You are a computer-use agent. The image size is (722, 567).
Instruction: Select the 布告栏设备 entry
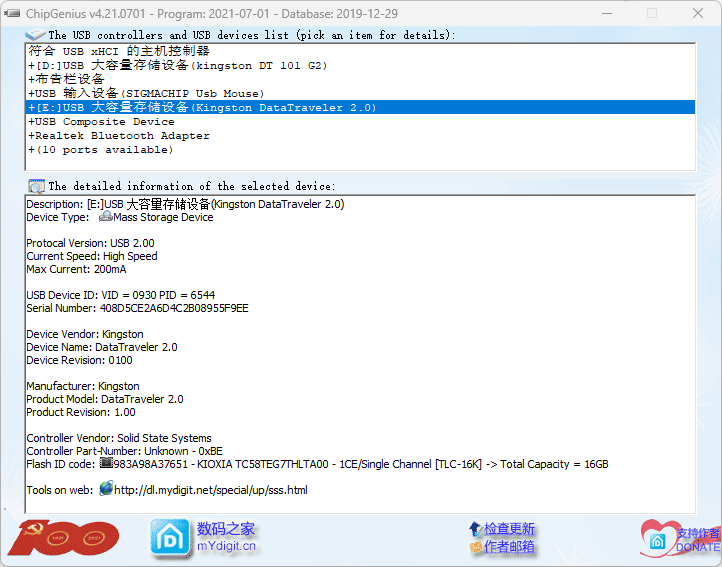click(360, 79)
